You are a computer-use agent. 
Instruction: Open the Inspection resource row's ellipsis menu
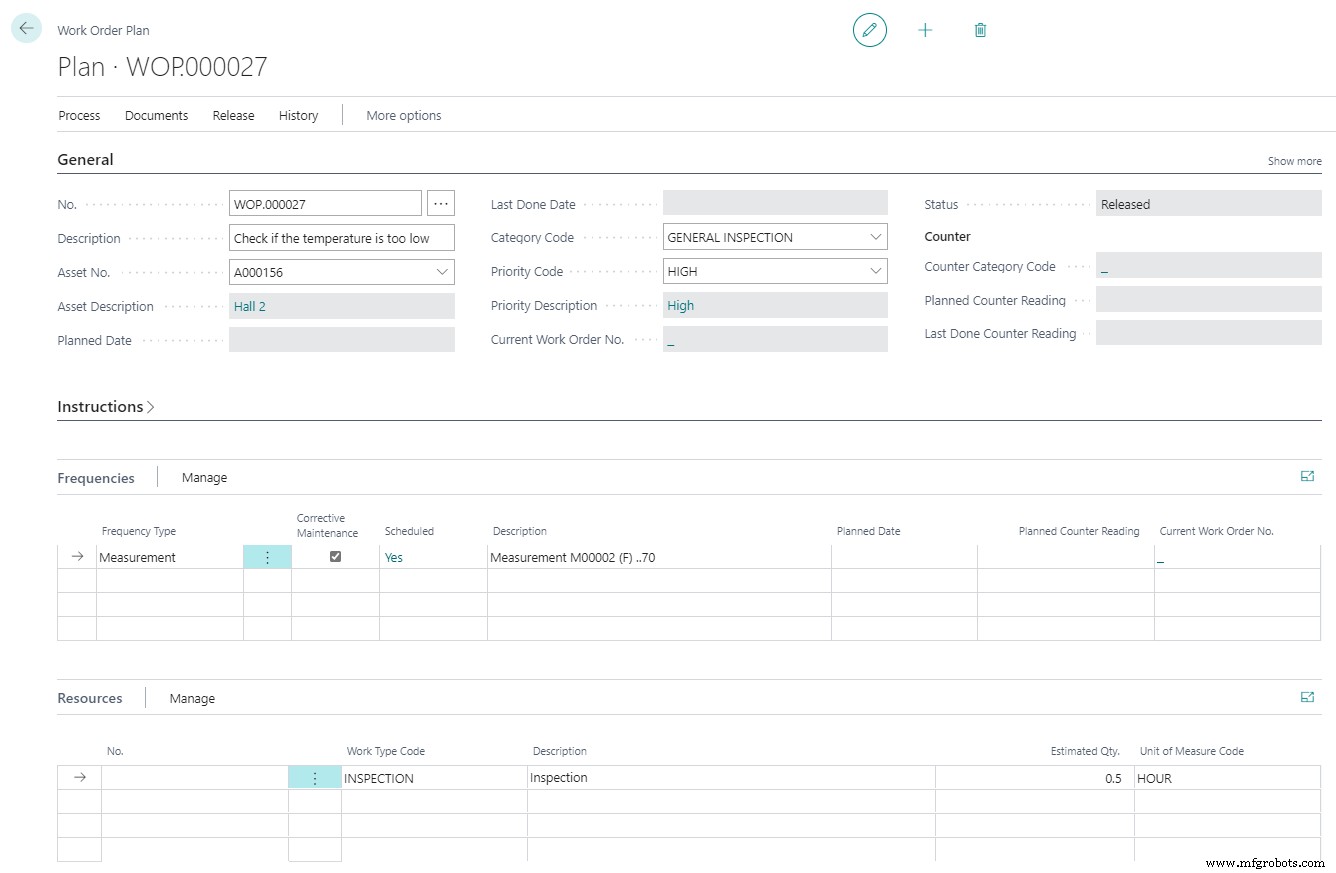315,777
